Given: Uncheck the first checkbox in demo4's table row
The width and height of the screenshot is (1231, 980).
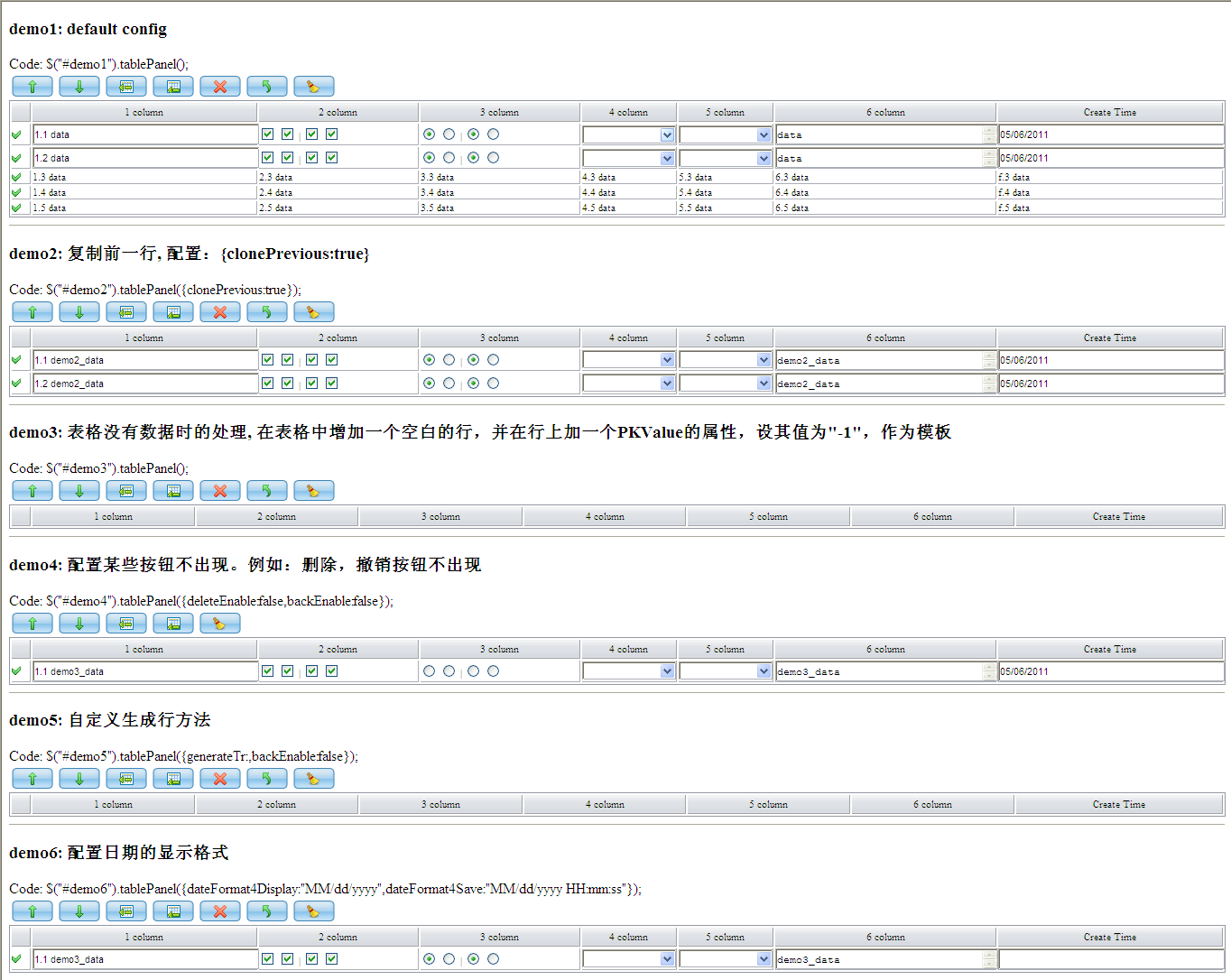Looking at the screenshot, I should click(x=268, y=671).
